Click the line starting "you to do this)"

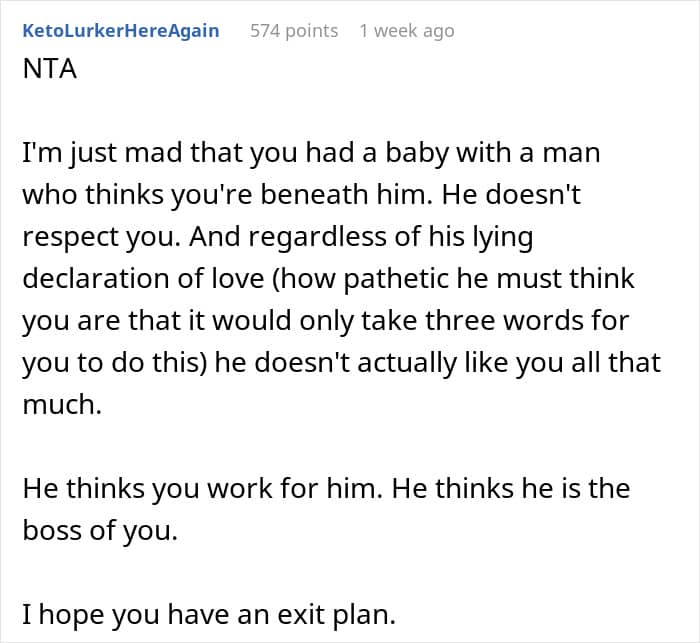pos(340,361)
